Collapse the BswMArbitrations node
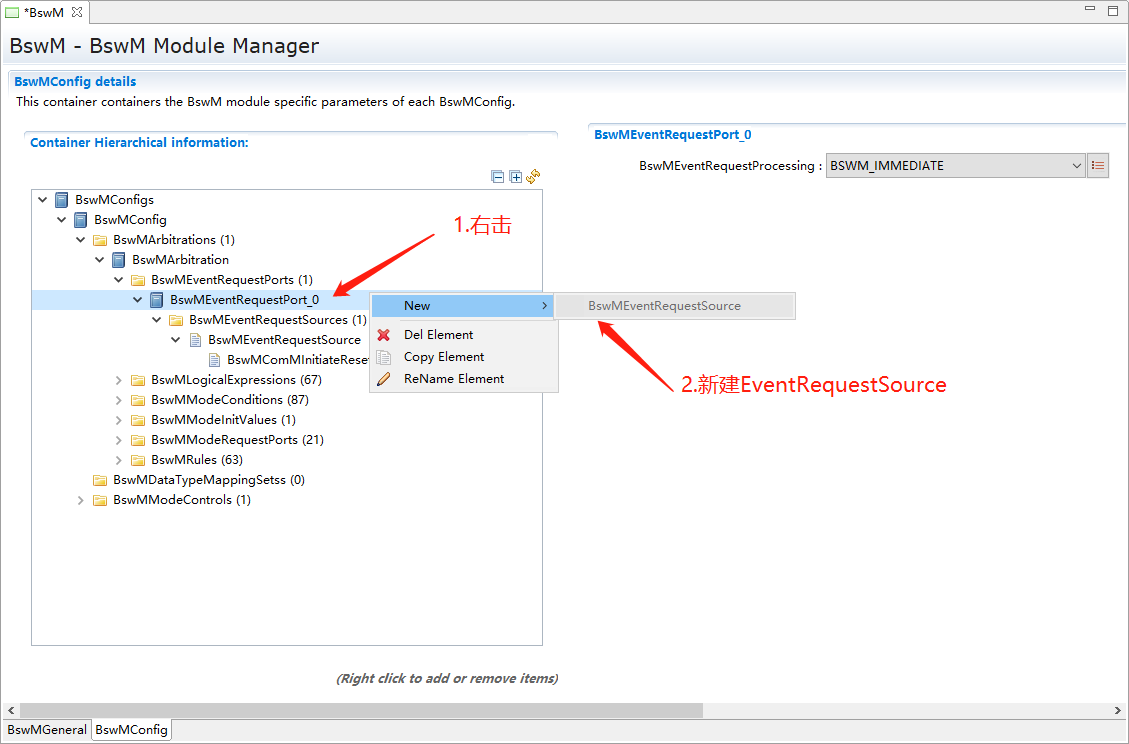The width and height of the screenshot is (1129, 744). point(81,240)
